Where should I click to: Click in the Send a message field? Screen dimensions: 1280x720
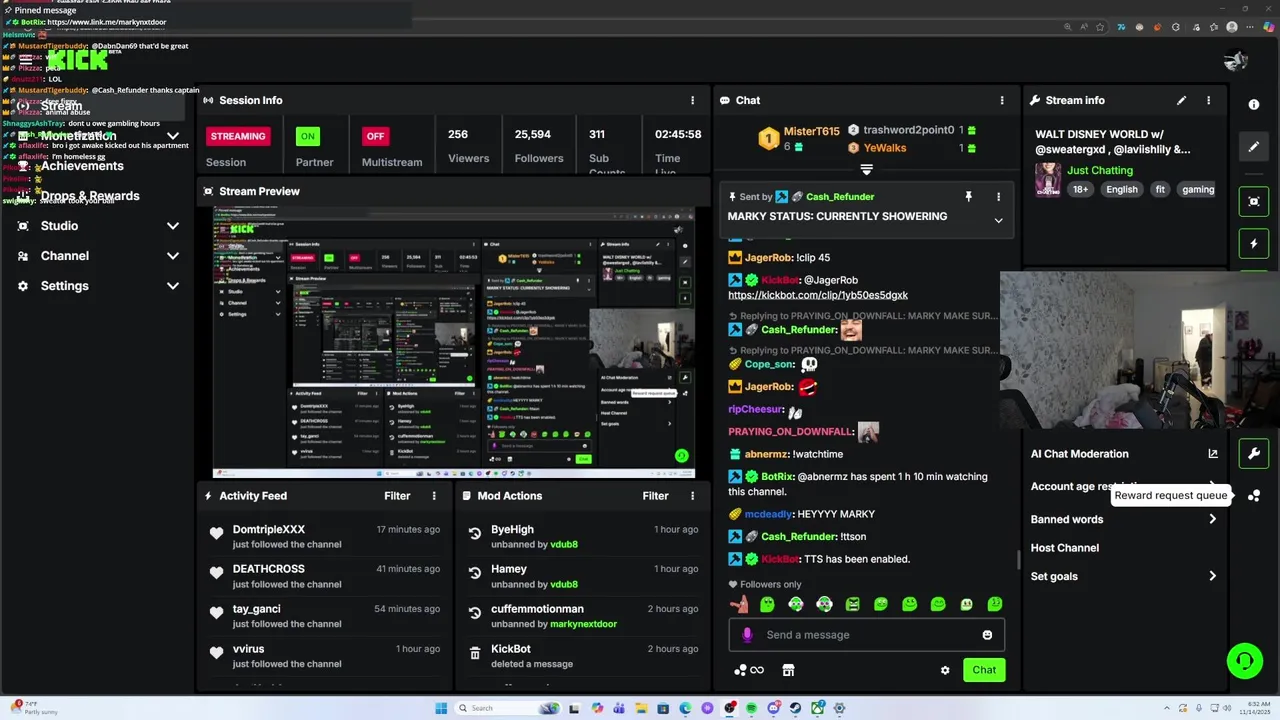point(865,635)
